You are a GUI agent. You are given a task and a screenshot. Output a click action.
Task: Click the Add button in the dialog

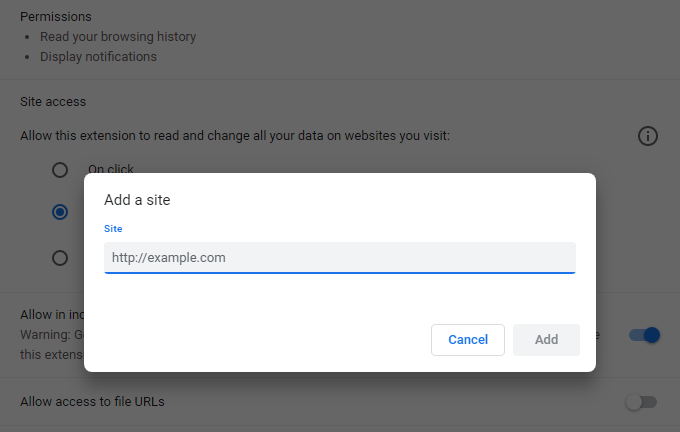pos(546,340)
